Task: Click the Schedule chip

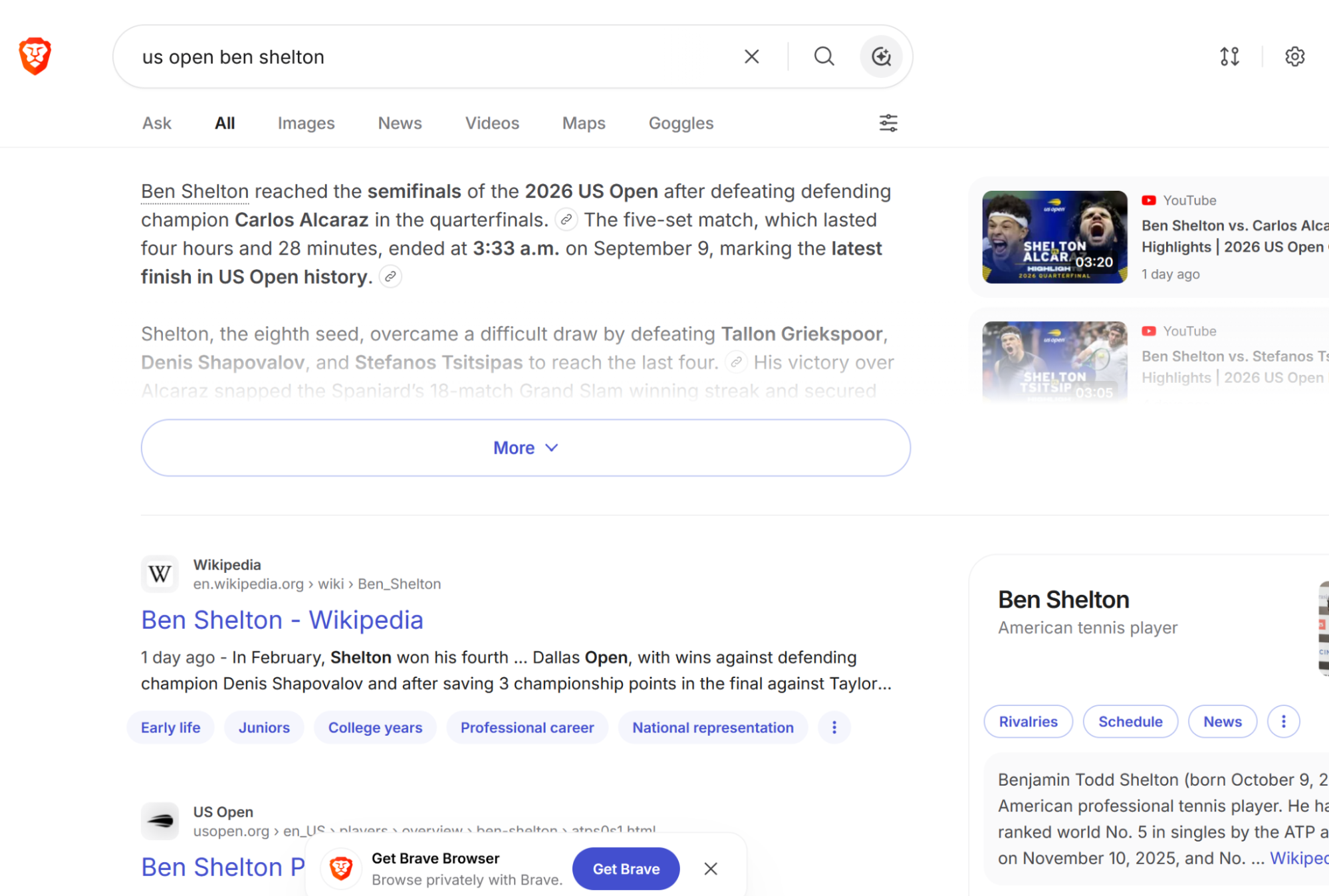Action: 1130,721
